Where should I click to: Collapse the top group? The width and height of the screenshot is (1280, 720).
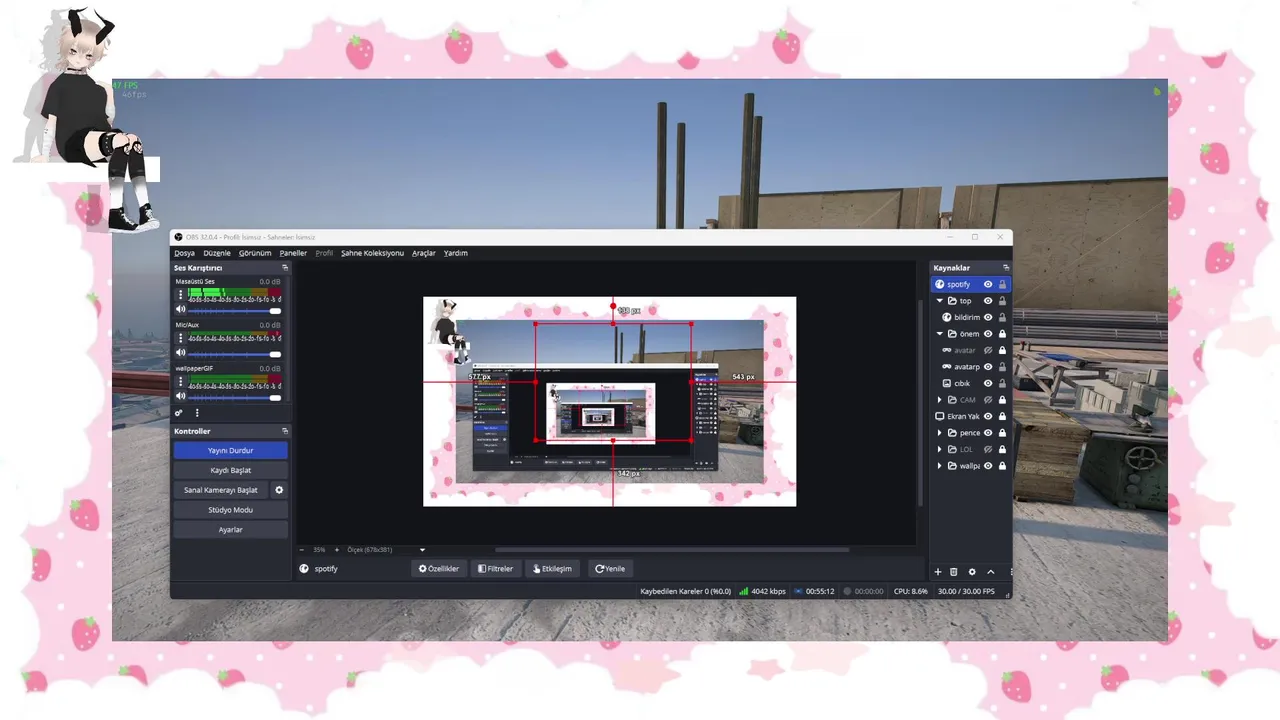coord(939,301)
